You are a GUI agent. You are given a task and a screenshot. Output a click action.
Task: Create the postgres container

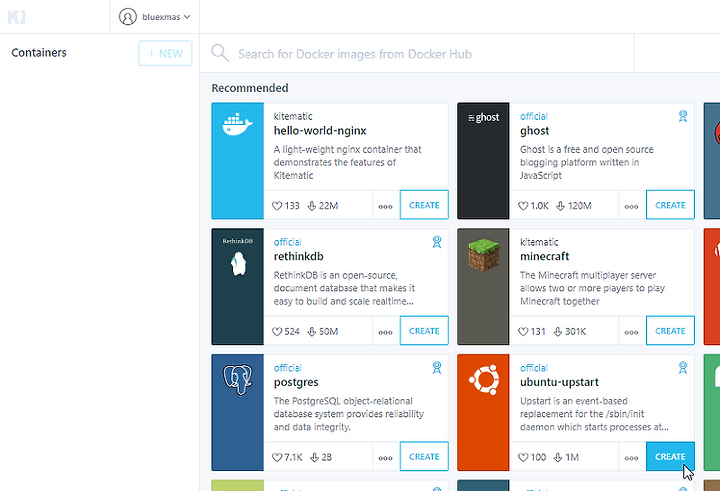pos(424,457)
